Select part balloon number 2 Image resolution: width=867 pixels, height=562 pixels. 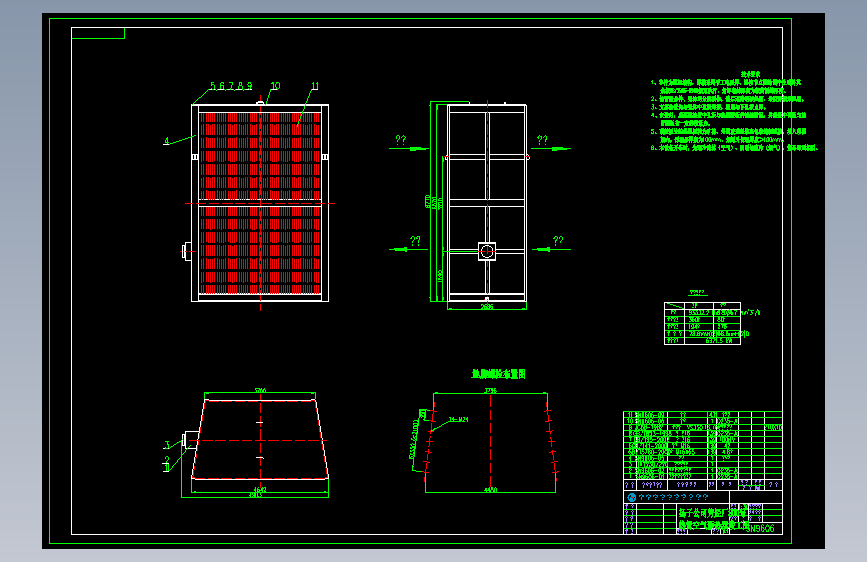pos(167,460)
